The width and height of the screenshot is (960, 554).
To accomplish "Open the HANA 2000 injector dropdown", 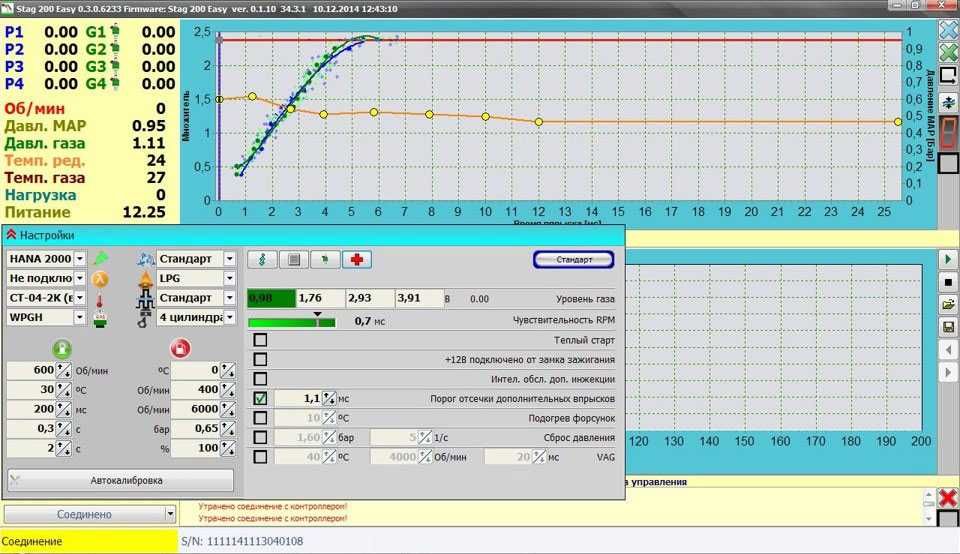I will pyautogui.click(x=80, y=259).
